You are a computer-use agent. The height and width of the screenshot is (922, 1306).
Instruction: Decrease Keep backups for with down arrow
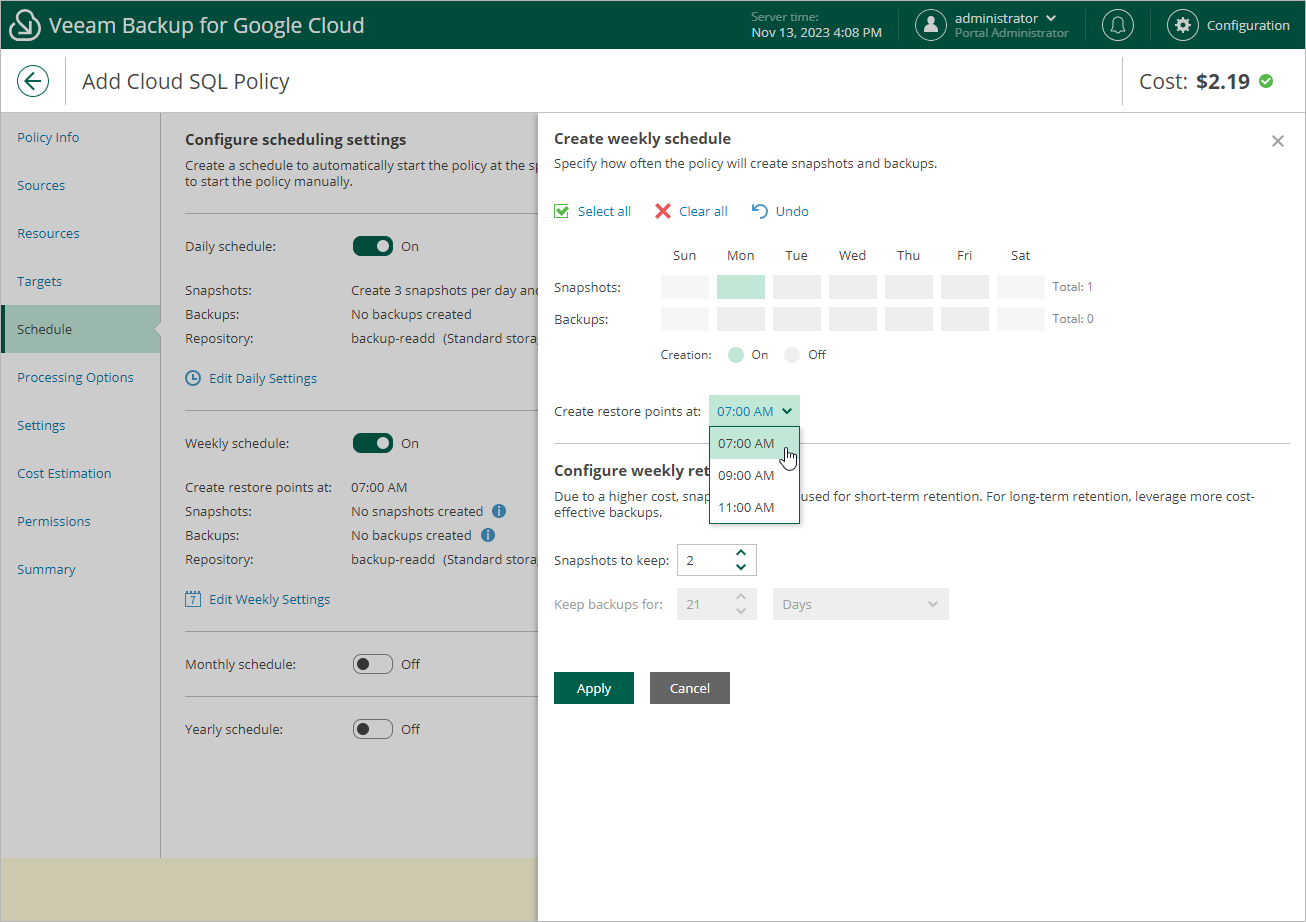click(741, 611)
